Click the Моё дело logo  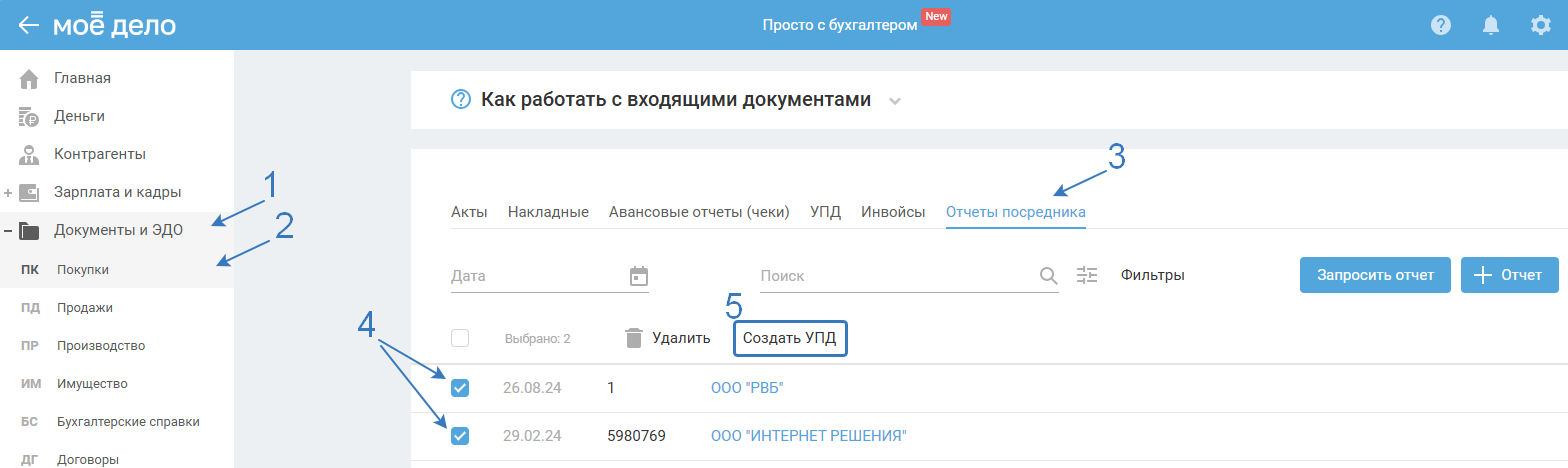coord(115,25)
